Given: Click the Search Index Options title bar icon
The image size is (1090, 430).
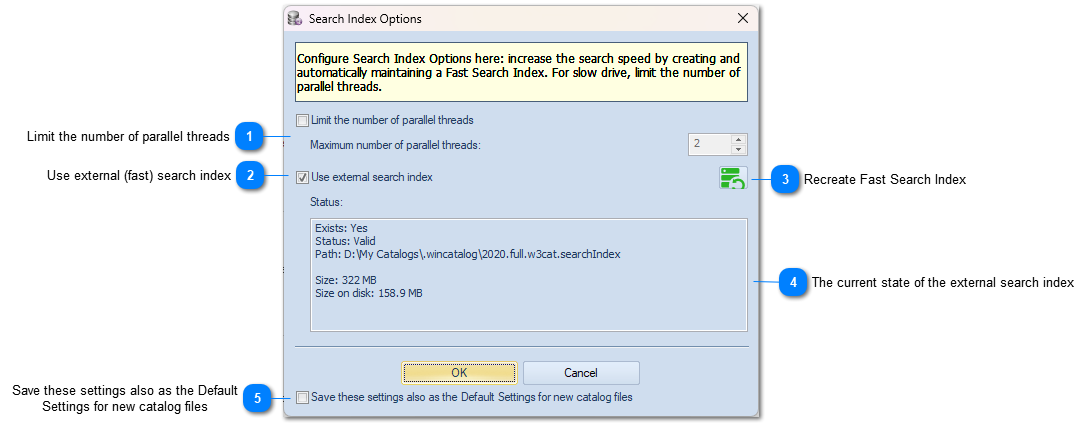Looking at the screenshot, I should pos(295,19).
